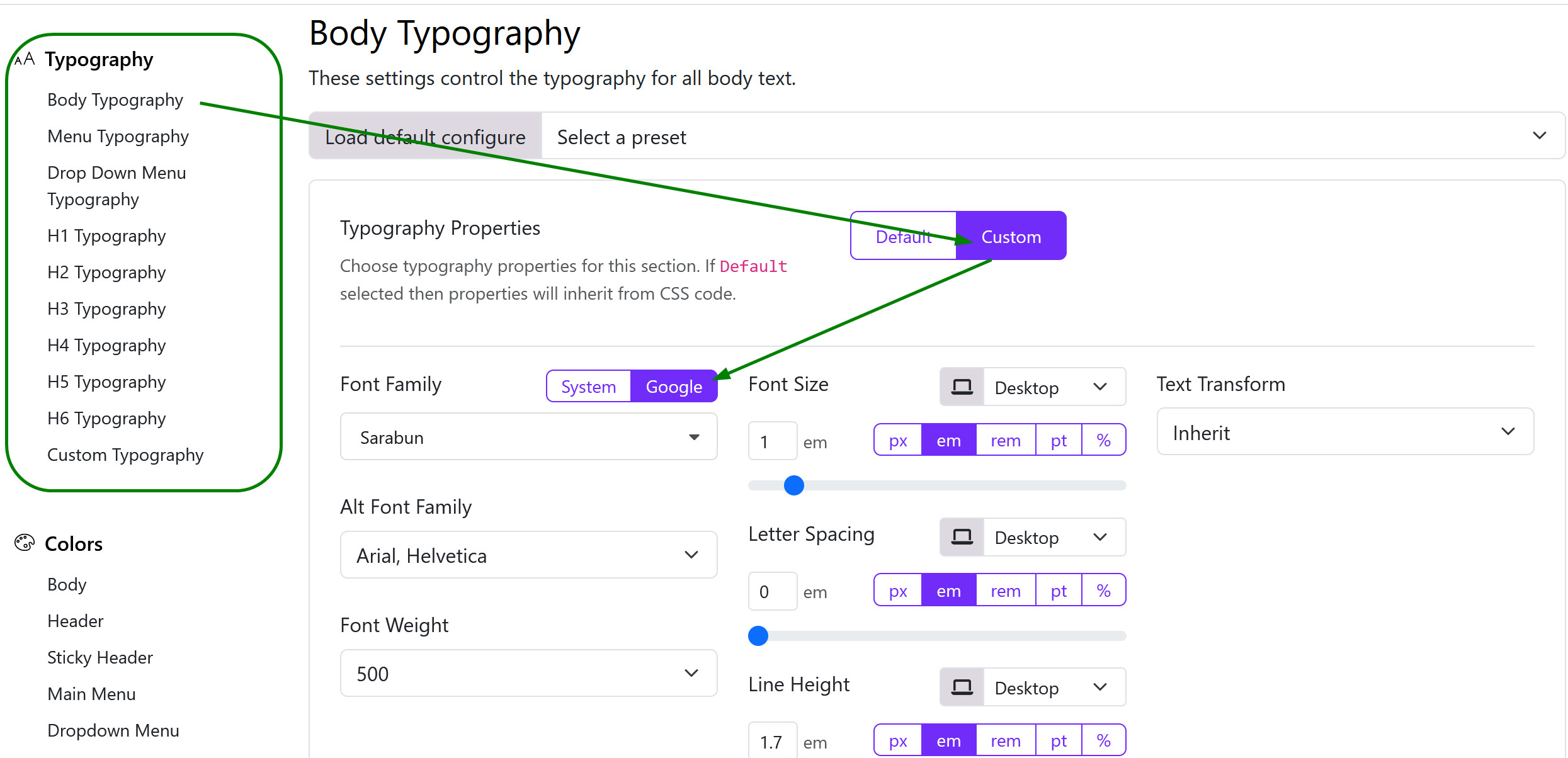Screen dimensions: 1568x758
Task: Set Letter Spacing unit to rem
Action: coord(1005,590)
